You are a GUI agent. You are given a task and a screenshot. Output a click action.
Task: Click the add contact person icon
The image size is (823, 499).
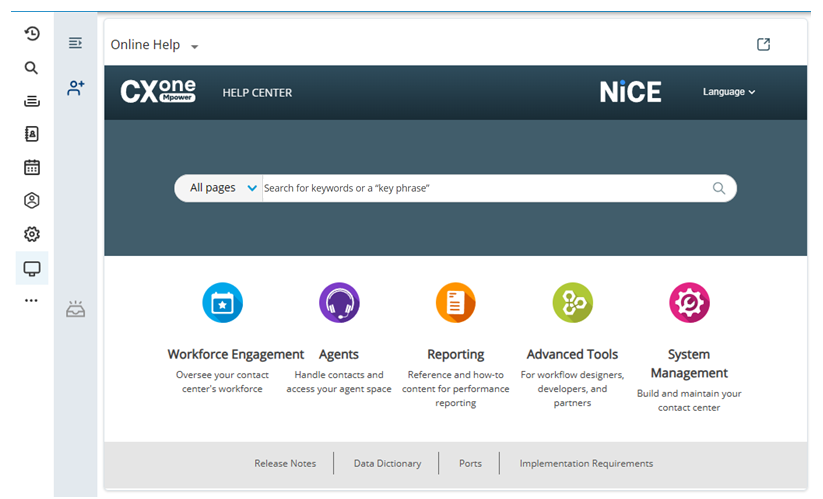(x=76, y=88)
